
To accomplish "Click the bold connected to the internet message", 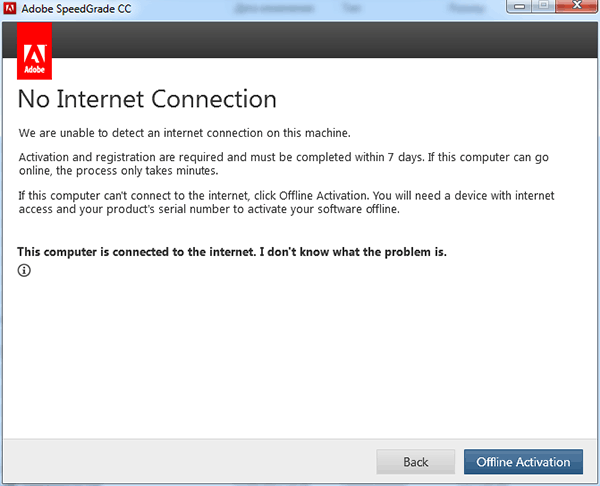I will pos(232,252).
